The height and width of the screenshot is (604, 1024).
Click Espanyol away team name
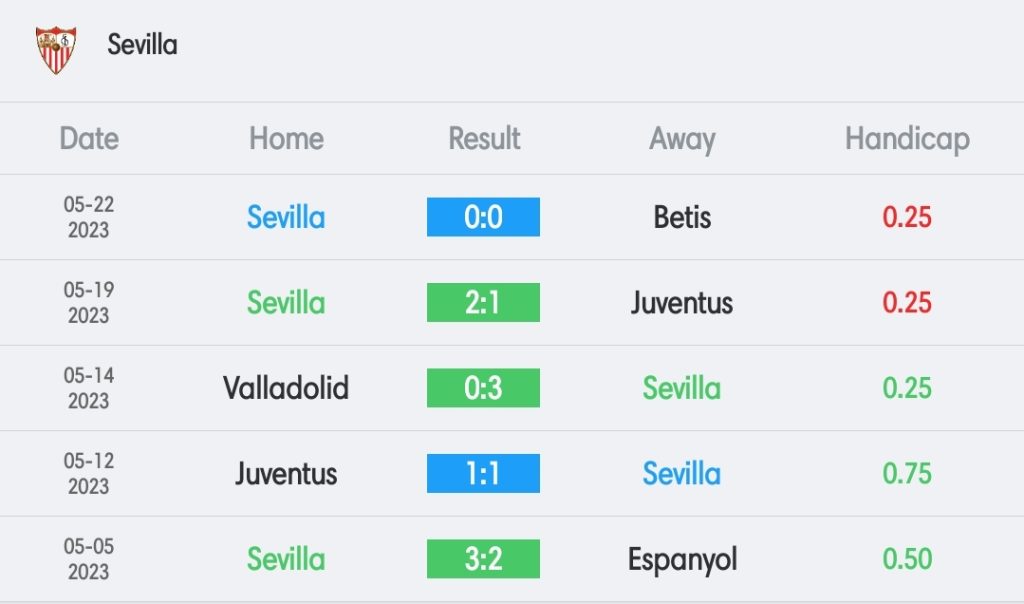click(x=682, y=560)
